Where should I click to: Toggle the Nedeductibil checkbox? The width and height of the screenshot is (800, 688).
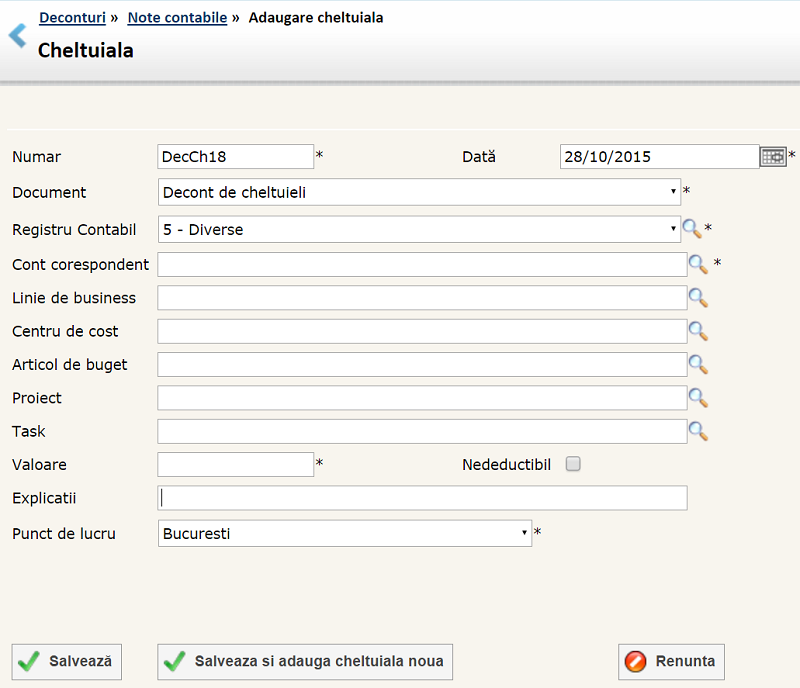coord(573,464)
